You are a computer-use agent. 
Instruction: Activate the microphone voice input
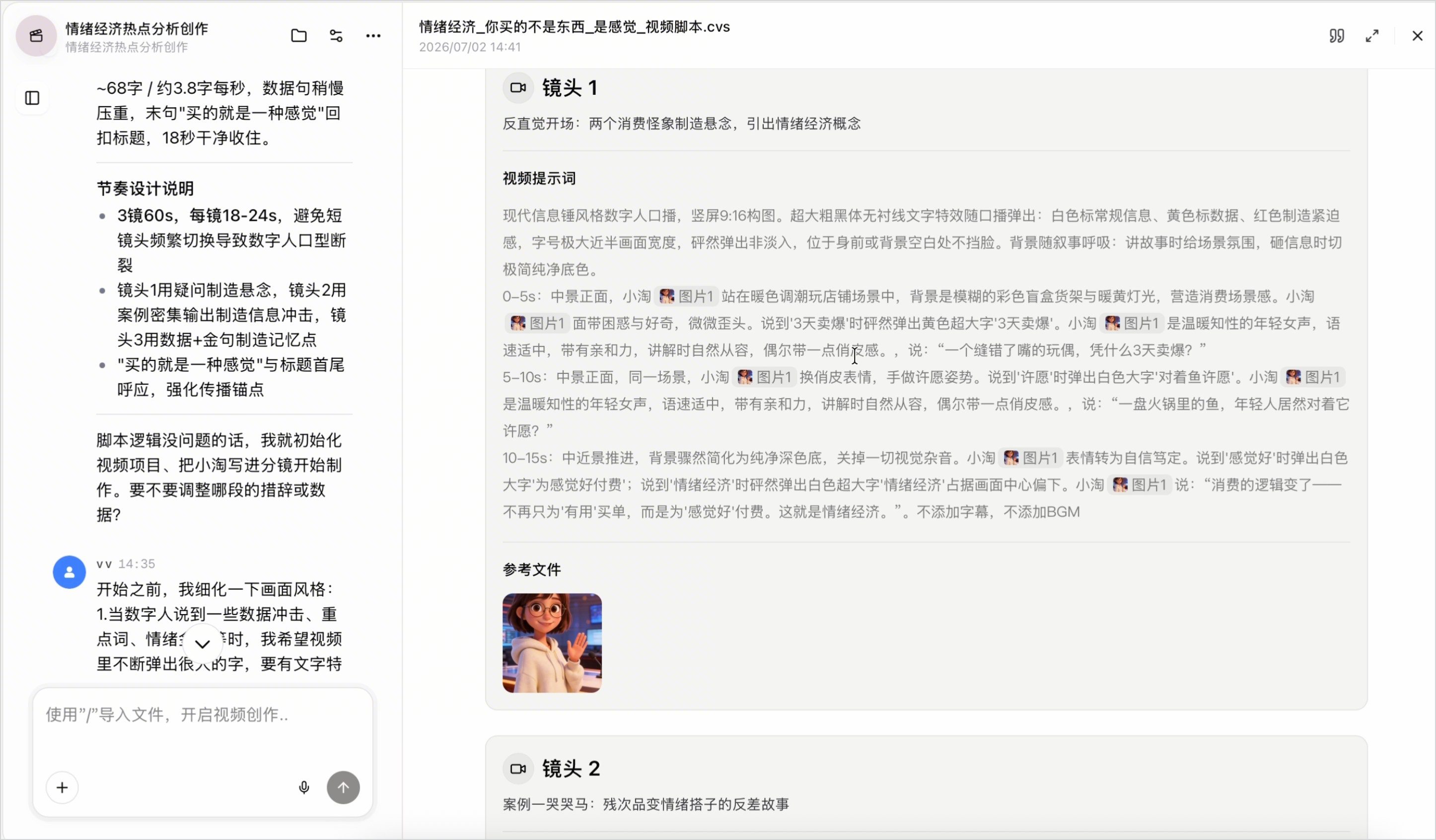point(304,787)
